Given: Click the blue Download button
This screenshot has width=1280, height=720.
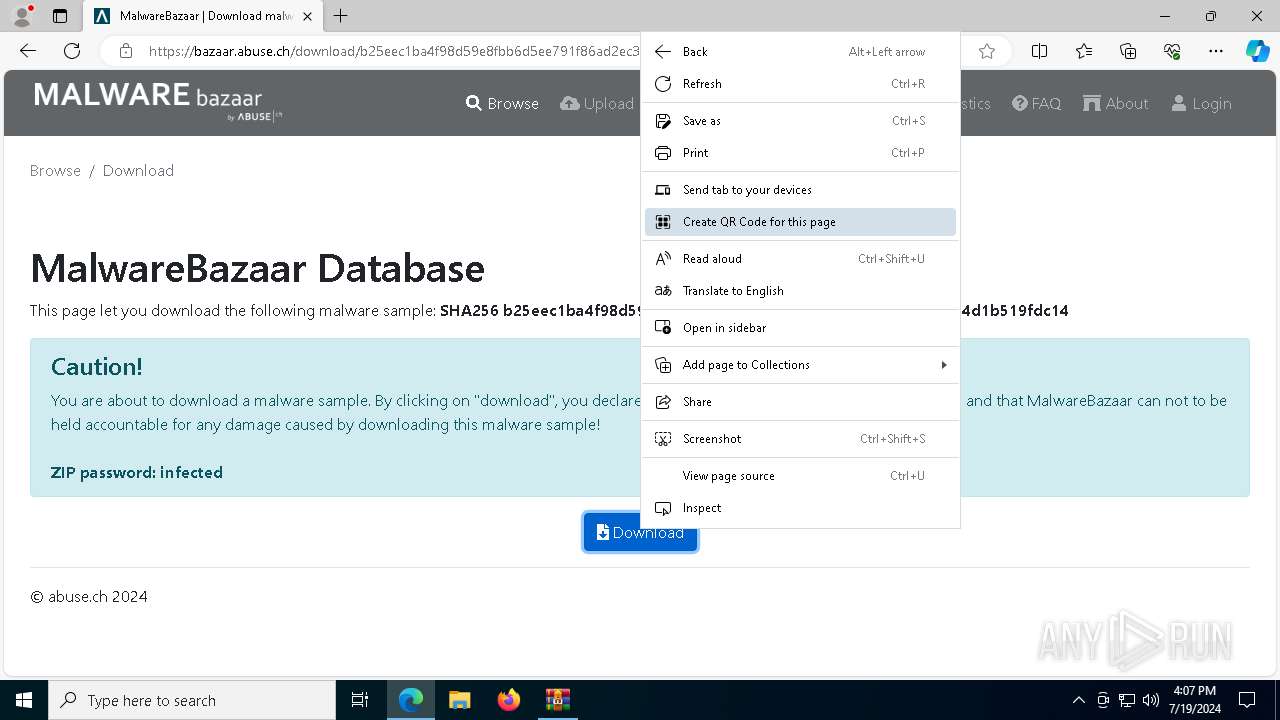Looking at the screenshot, I should 640,533.
